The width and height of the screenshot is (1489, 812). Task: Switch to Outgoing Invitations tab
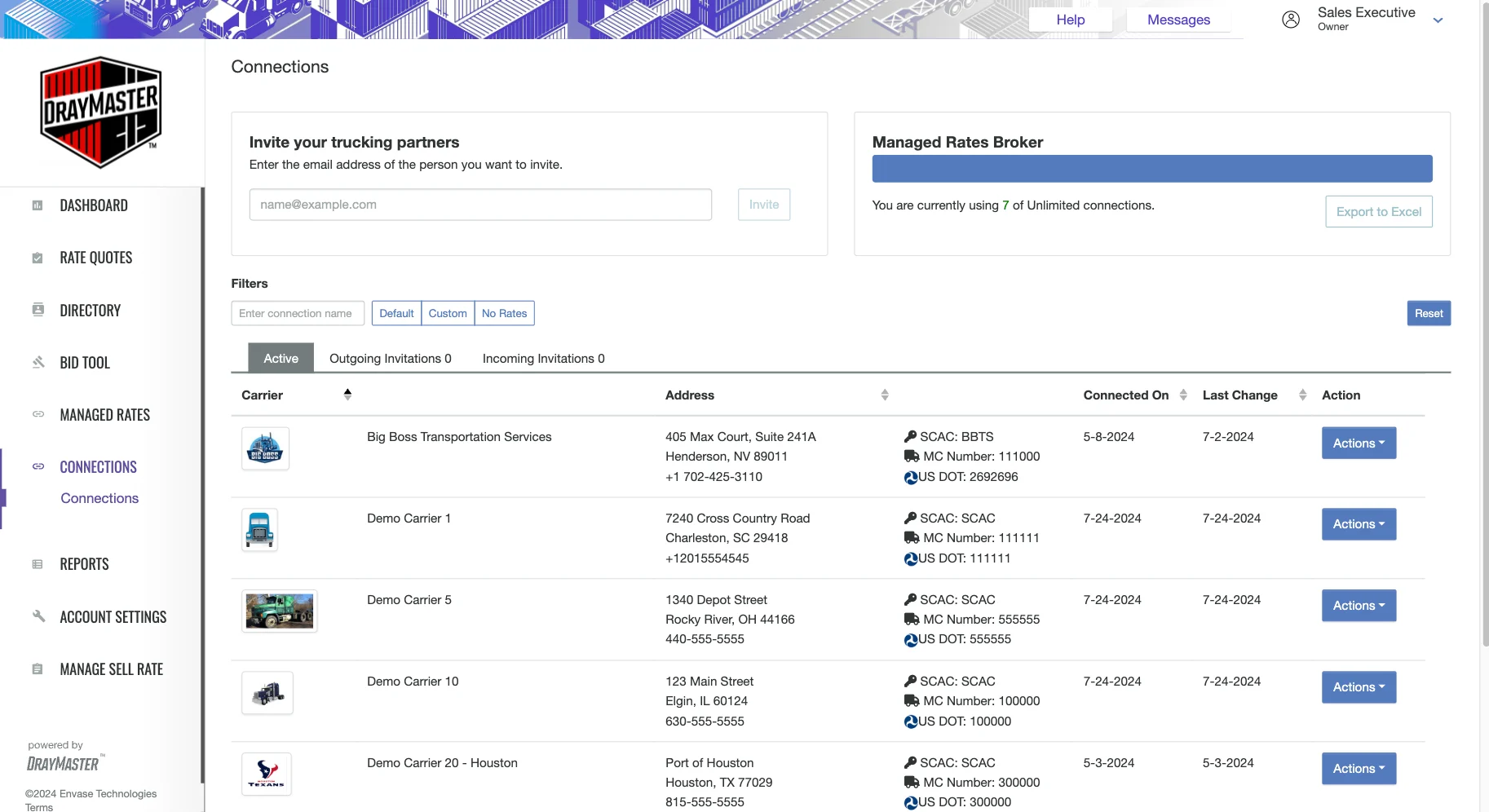point(390,359)
